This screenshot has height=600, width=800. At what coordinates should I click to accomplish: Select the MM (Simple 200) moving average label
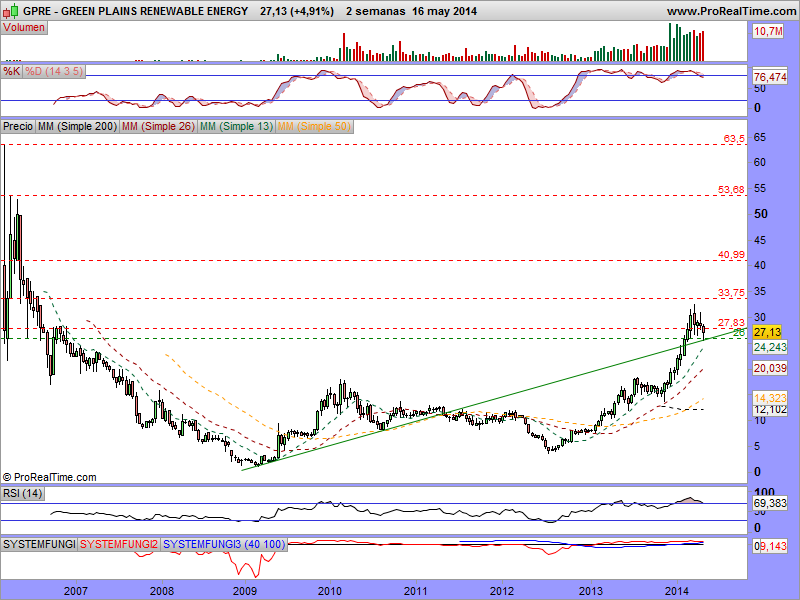coord(78,126)
